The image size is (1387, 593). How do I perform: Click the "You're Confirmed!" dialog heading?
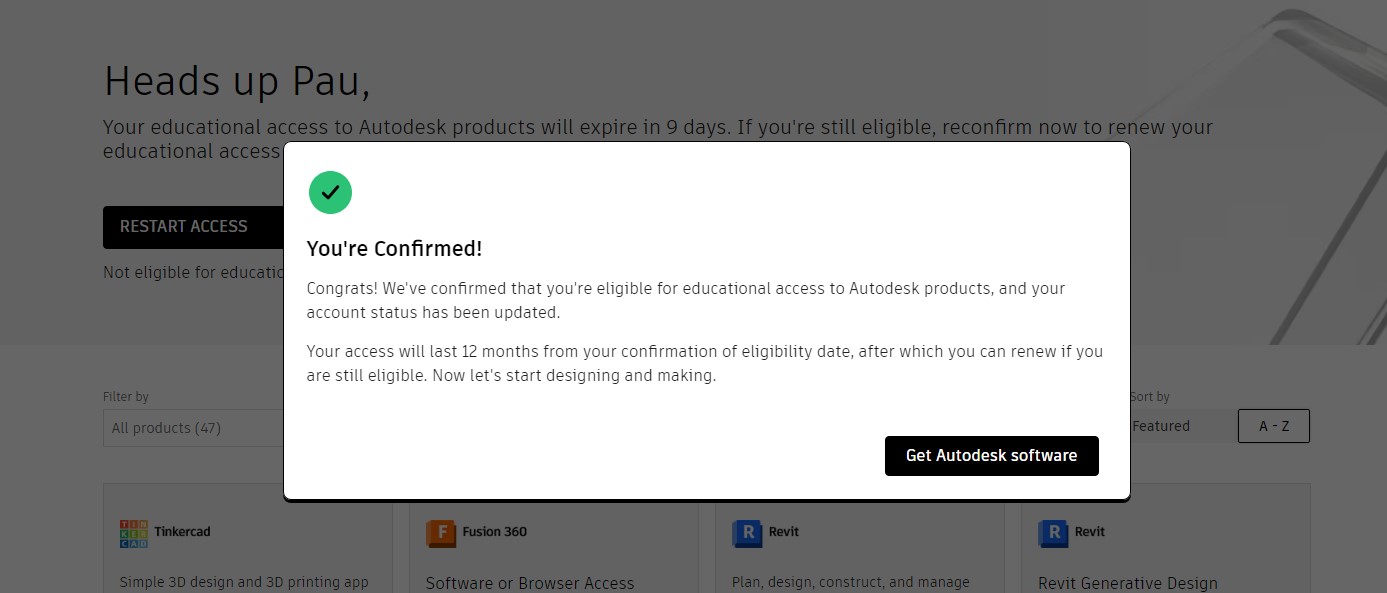394,248
